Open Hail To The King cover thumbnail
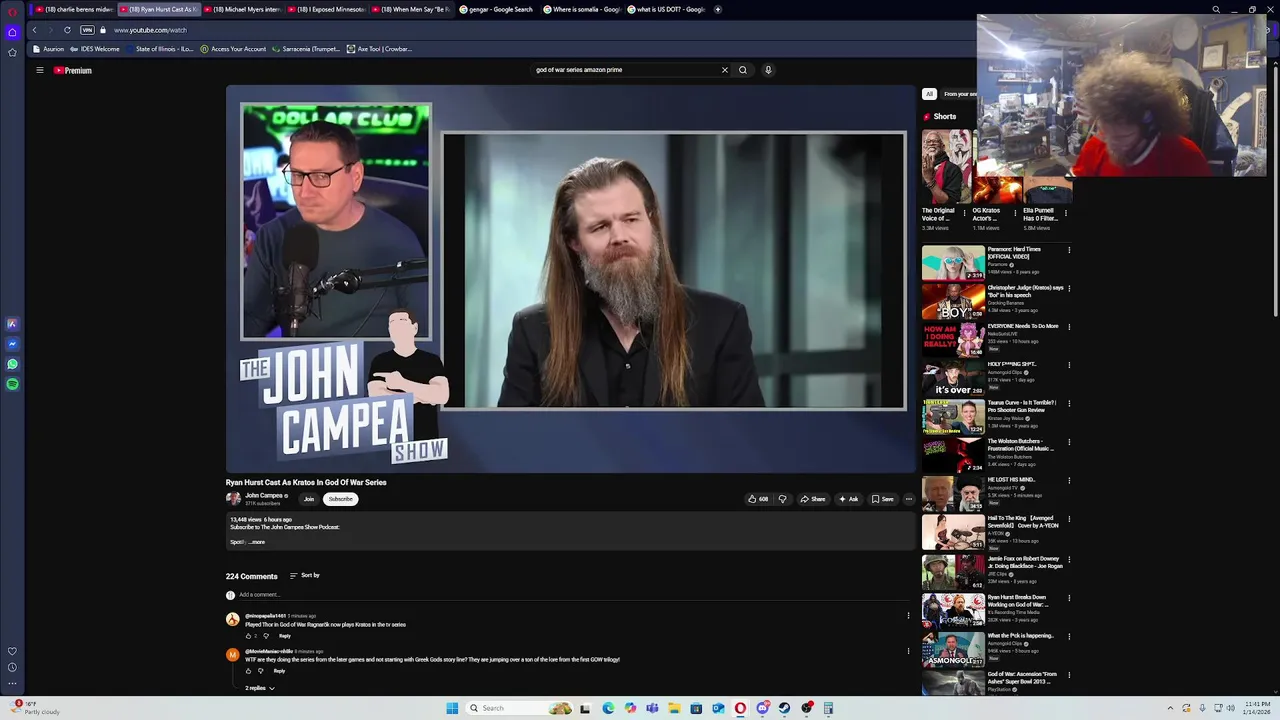This screenshot has height=720, width=1280. coord(953,533)
